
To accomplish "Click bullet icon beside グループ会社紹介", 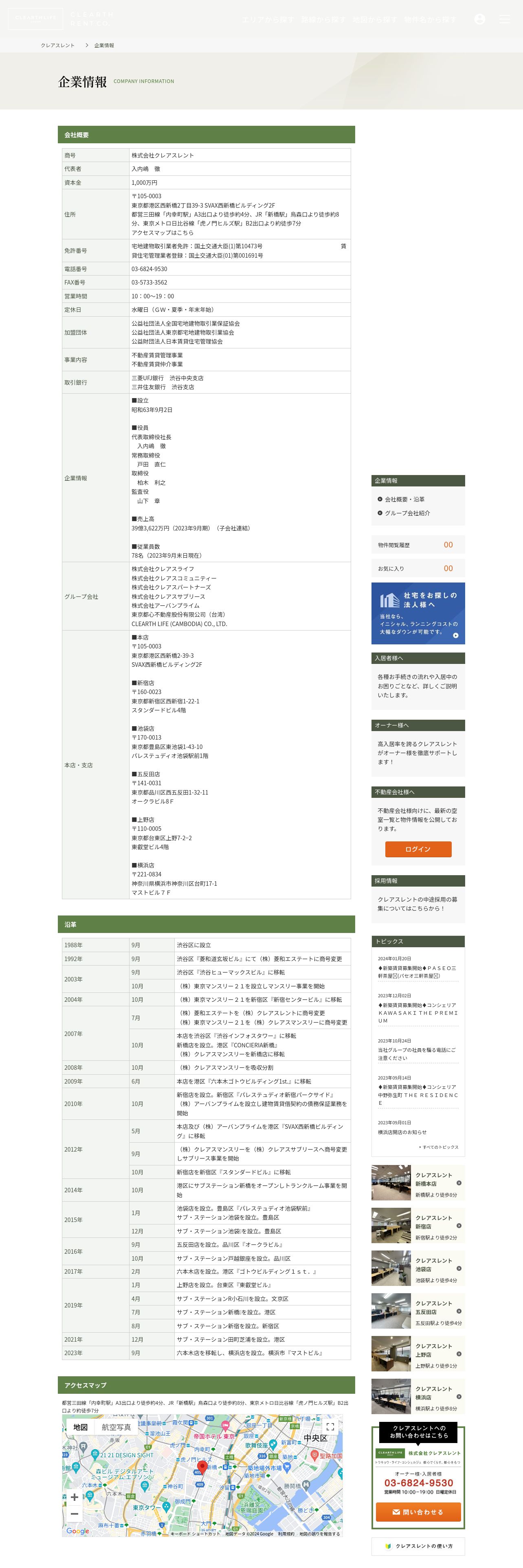I will tap(380, 512).
